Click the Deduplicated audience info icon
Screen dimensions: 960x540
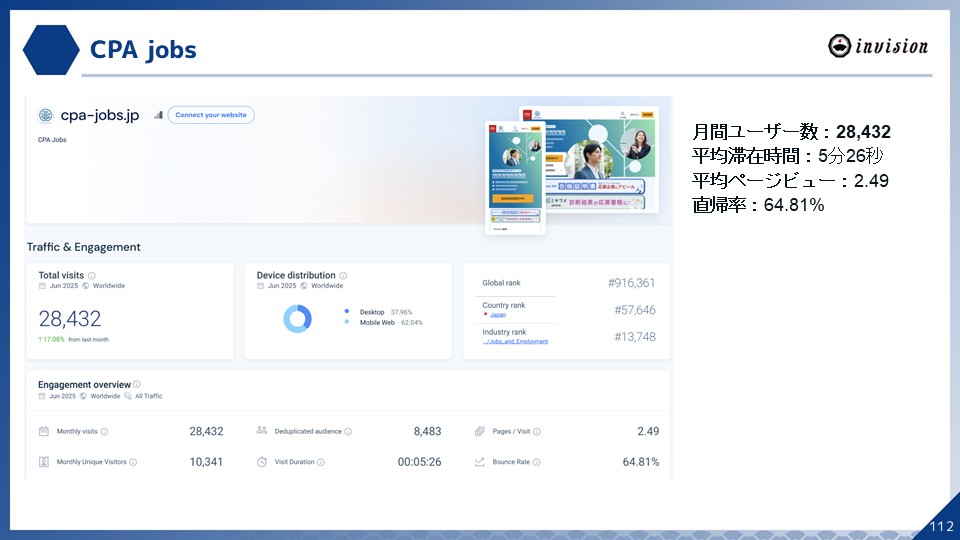pyautogui.click(x=348, y=432)
